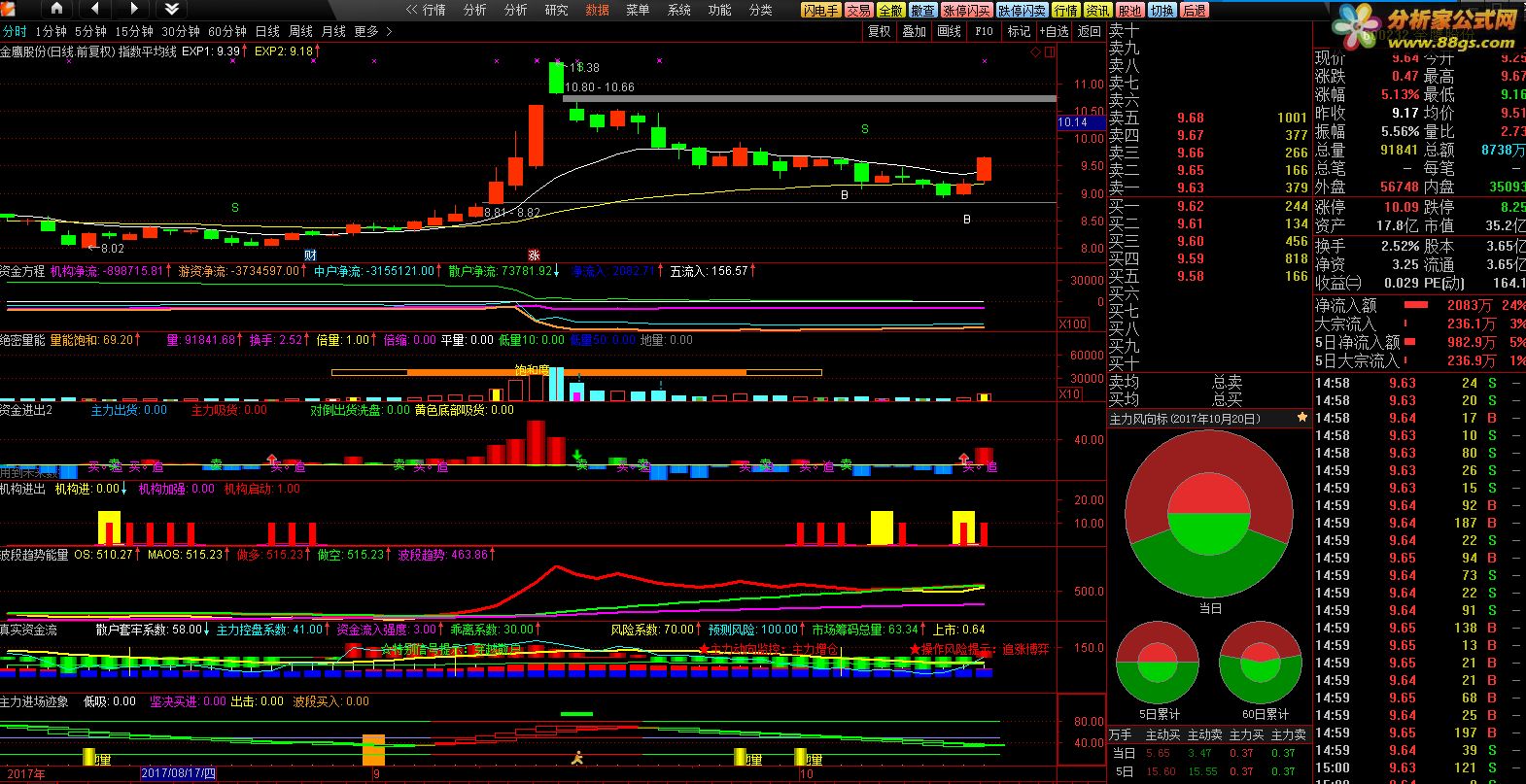Switch to 日线 daily chart tab

[x=267, y=31]
